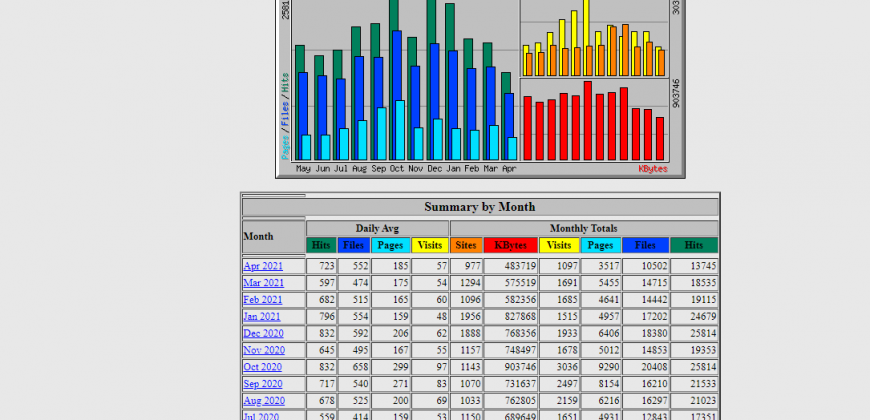The width and height of the screenshot is (870, 420).
Task: Click the yellow Monthly Totals Visits header
Action: coord(559,245)
